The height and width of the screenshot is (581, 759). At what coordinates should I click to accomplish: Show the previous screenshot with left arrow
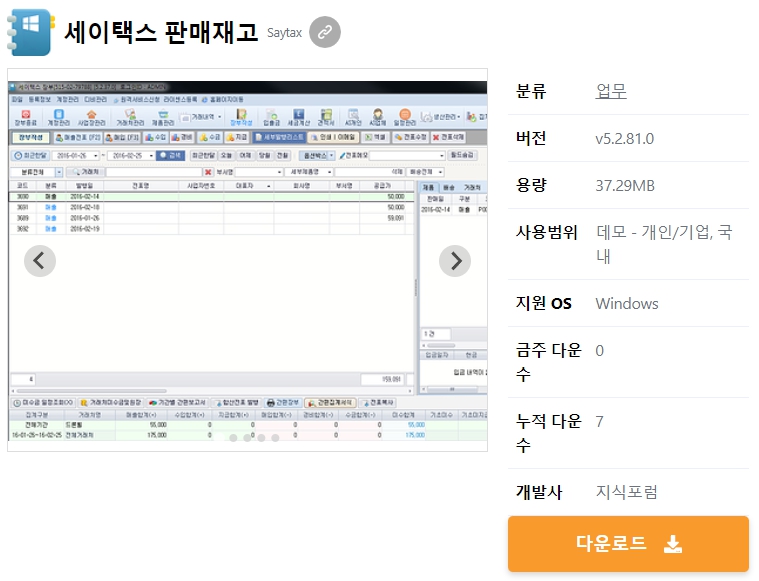[40, 261]
